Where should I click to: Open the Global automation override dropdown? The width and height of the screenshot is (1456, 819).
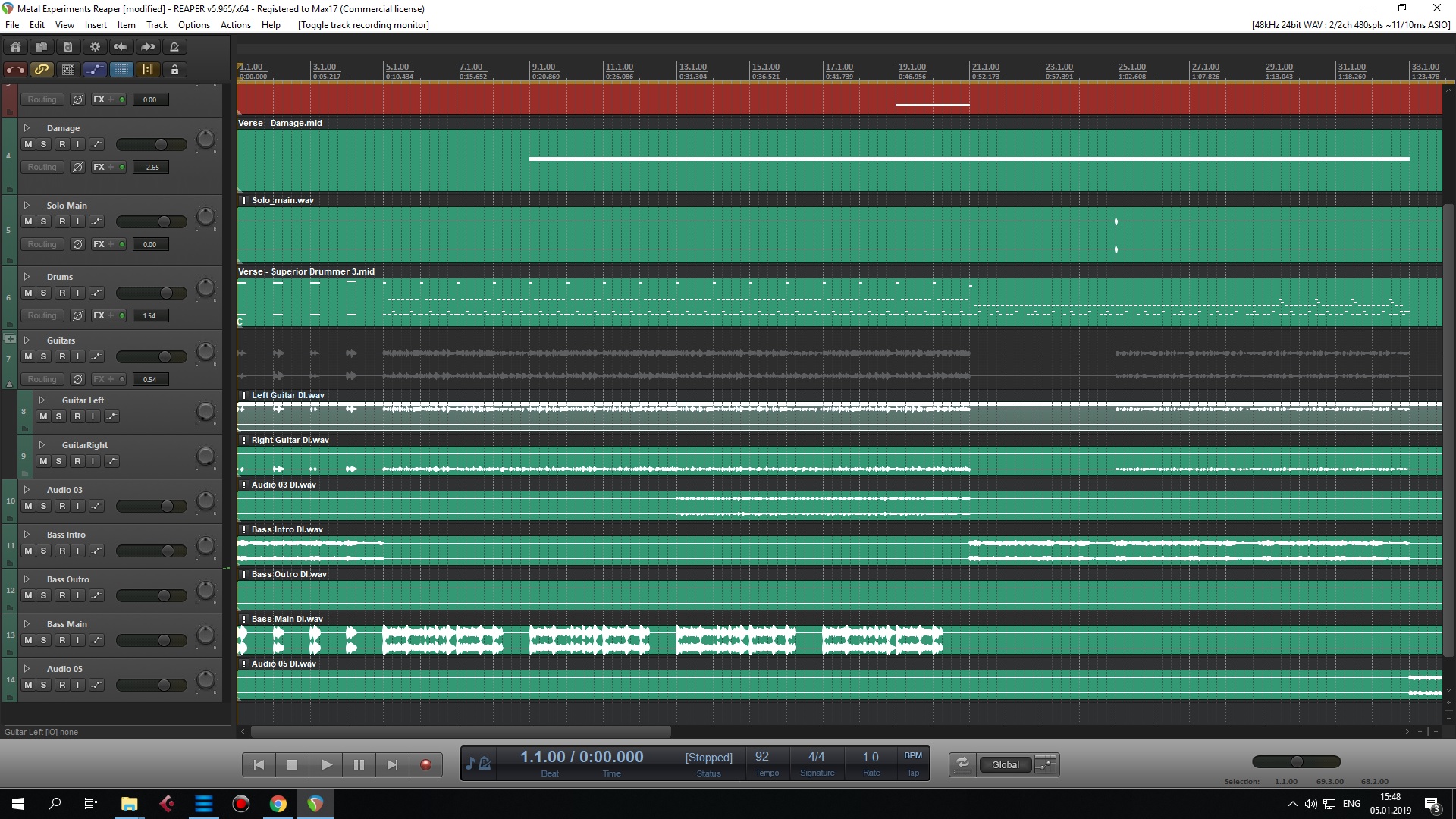coord(1006,764)
